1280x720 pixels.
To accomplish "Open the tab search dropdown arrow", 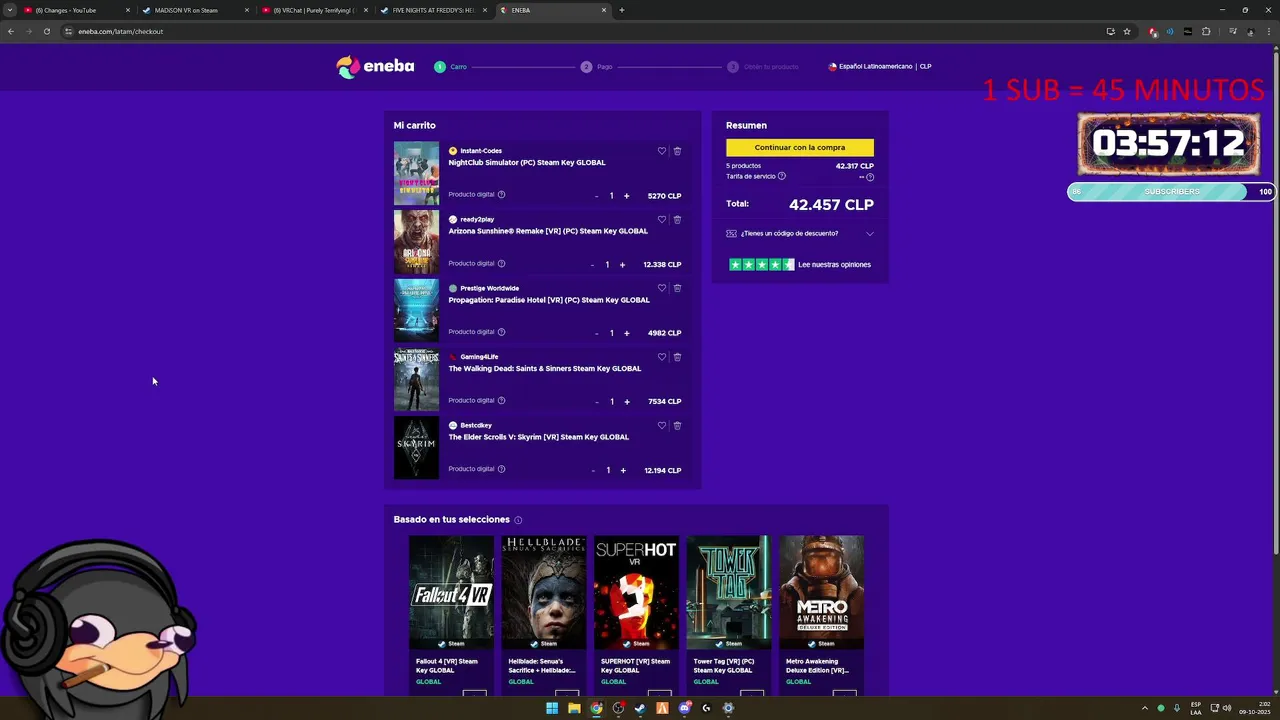I will click(10, 10).
